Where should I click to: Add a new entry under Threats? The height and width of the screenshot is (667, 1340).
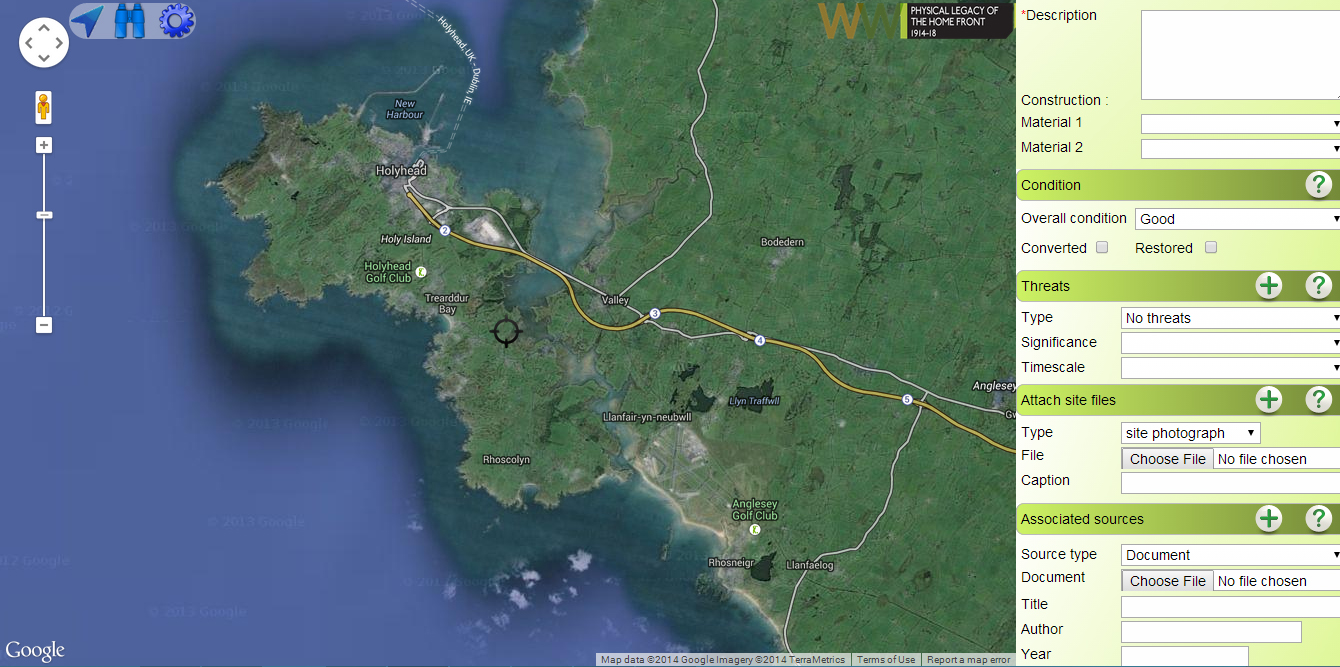click(1269, 286)
